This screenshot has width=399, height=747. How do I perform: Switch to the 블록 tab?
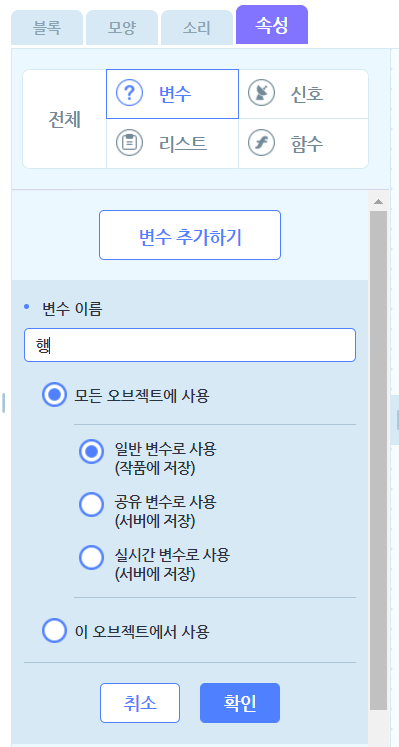tap(47, 28)
